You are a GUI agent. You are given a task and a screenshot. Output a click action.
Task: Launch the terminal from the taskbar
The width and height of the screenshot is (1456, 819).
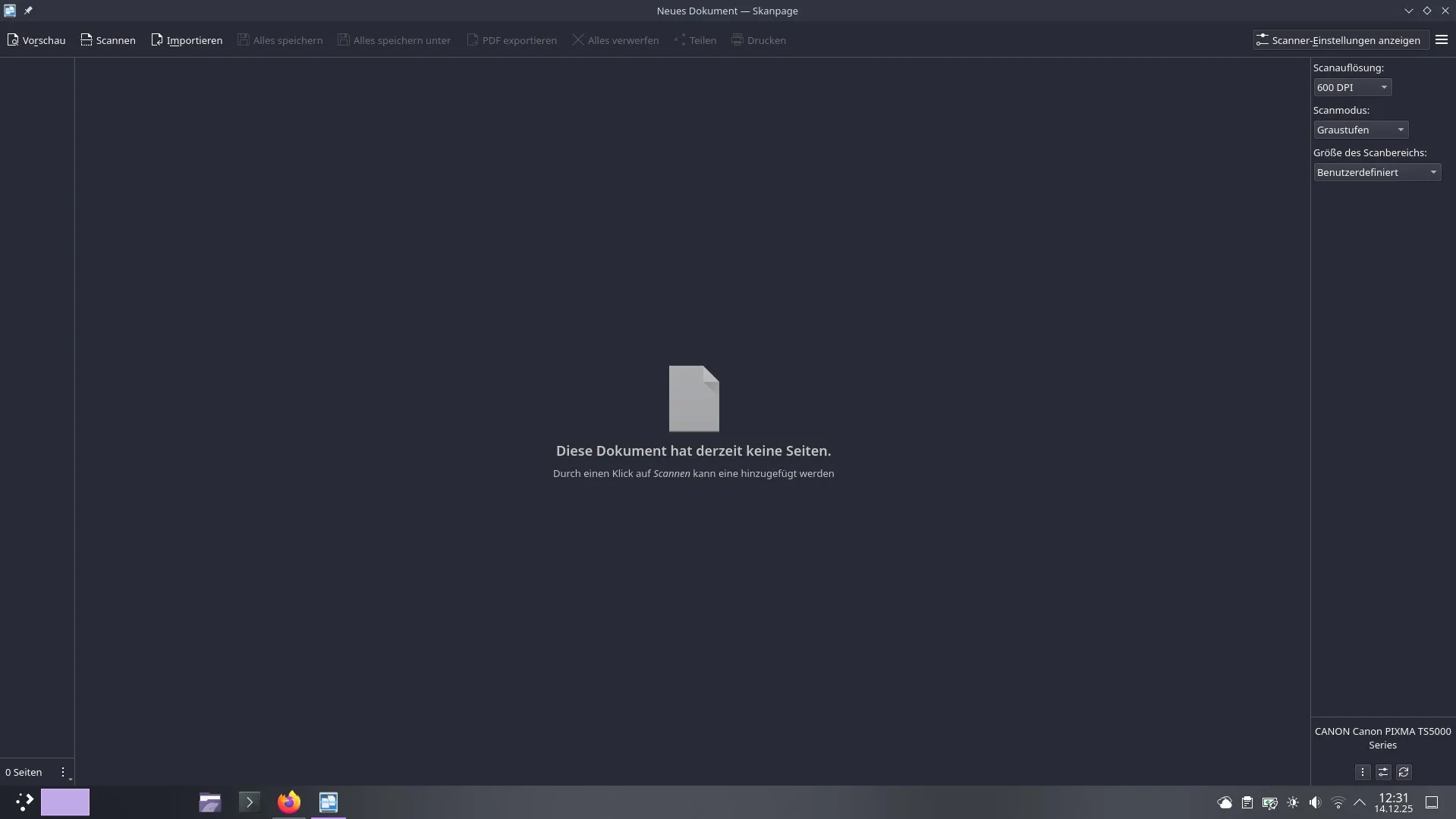249,802
